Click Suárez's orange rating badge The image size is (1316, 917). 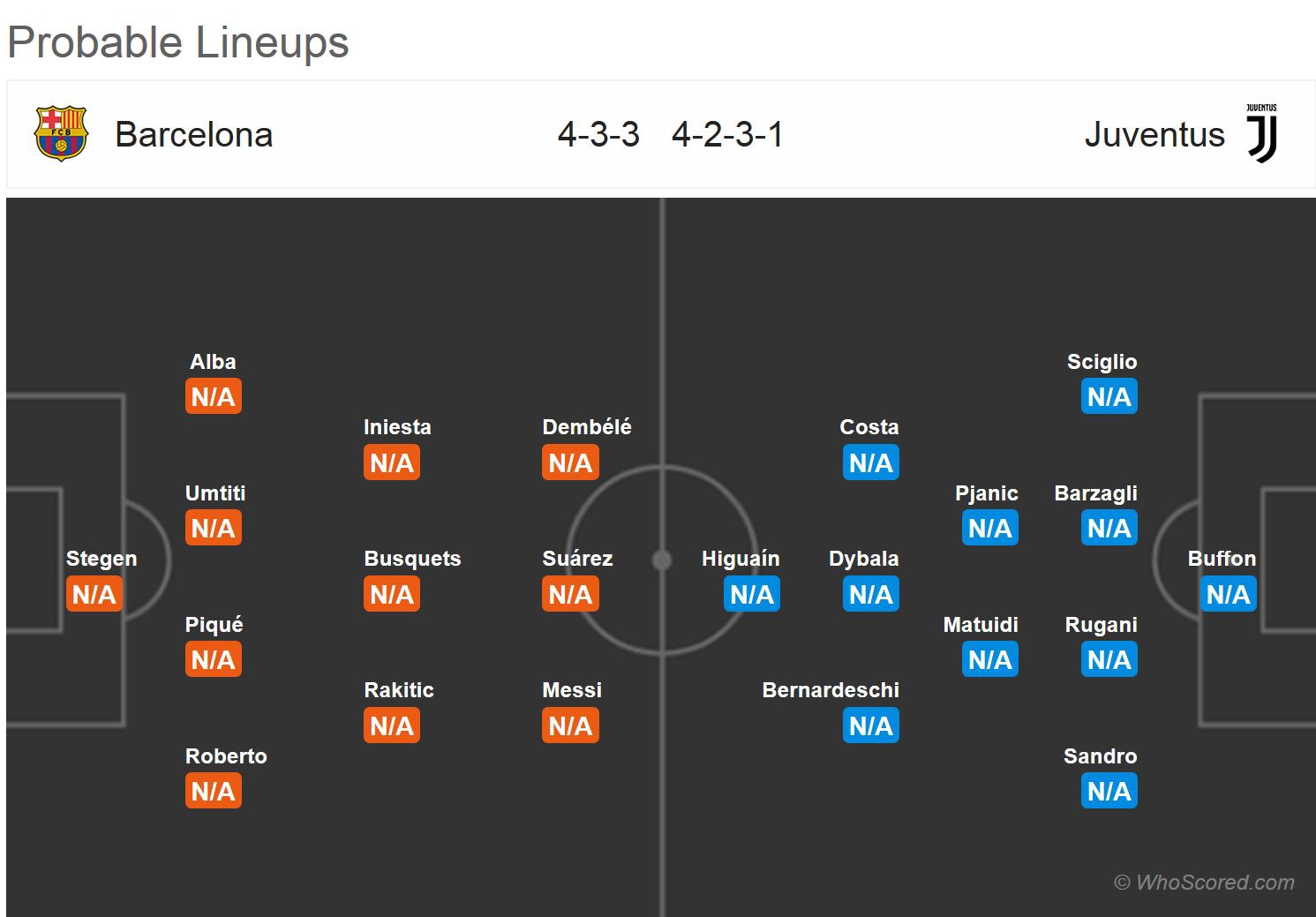click(570, 594)
